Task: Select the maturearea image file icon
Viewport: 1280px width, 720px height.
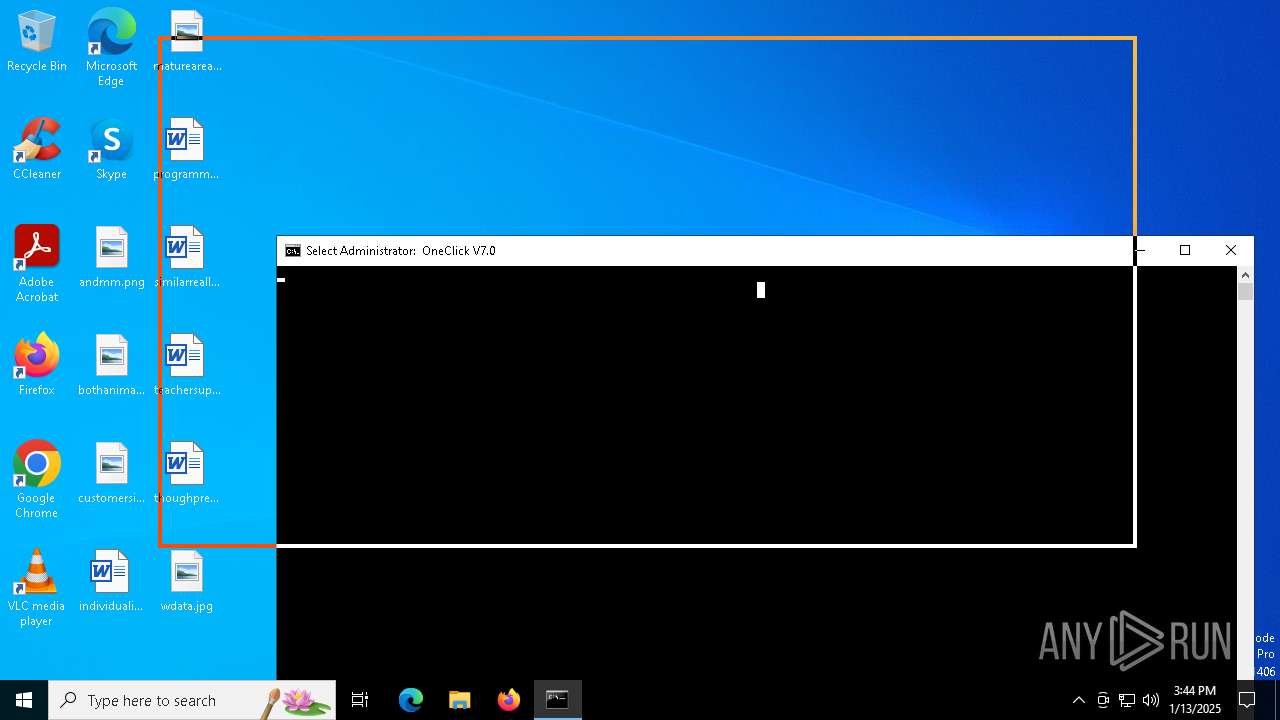Action: point(187,41)
